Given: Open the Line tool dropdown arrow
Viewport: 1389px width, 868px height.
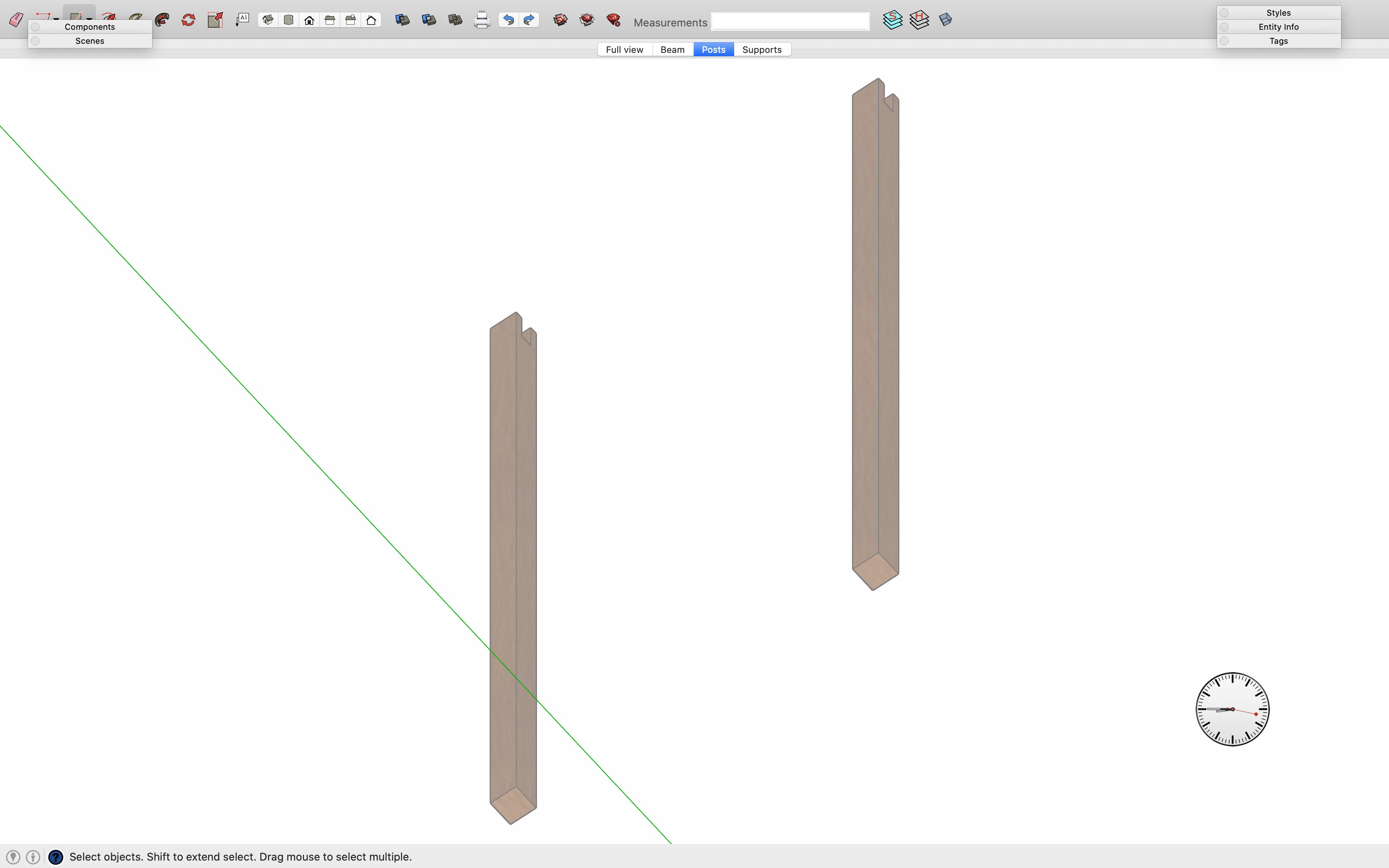Looking at the screenshot, I should tap(56, 19).
